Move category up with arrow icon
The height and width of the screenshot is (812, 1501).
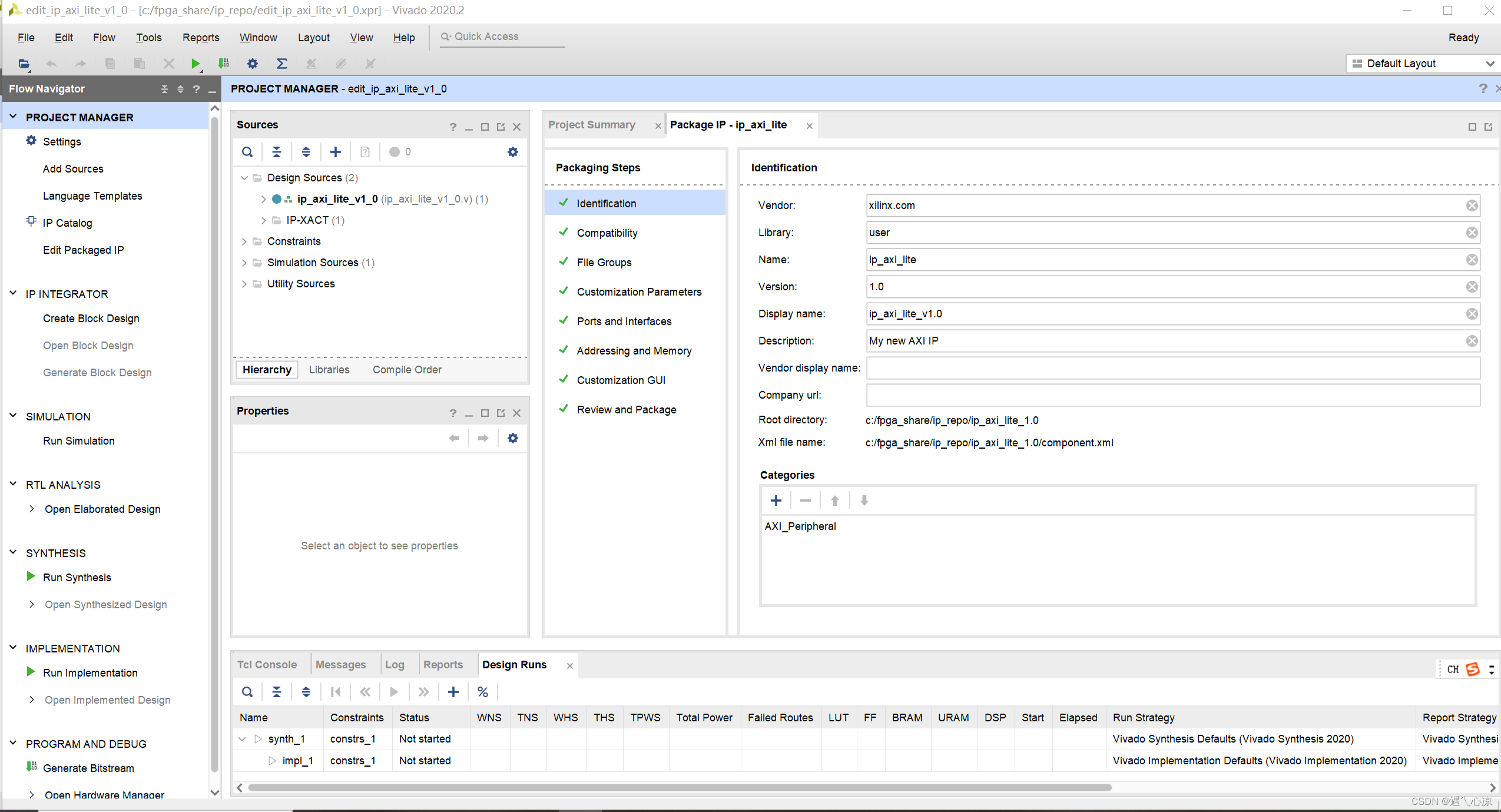[x=835, y=501]
